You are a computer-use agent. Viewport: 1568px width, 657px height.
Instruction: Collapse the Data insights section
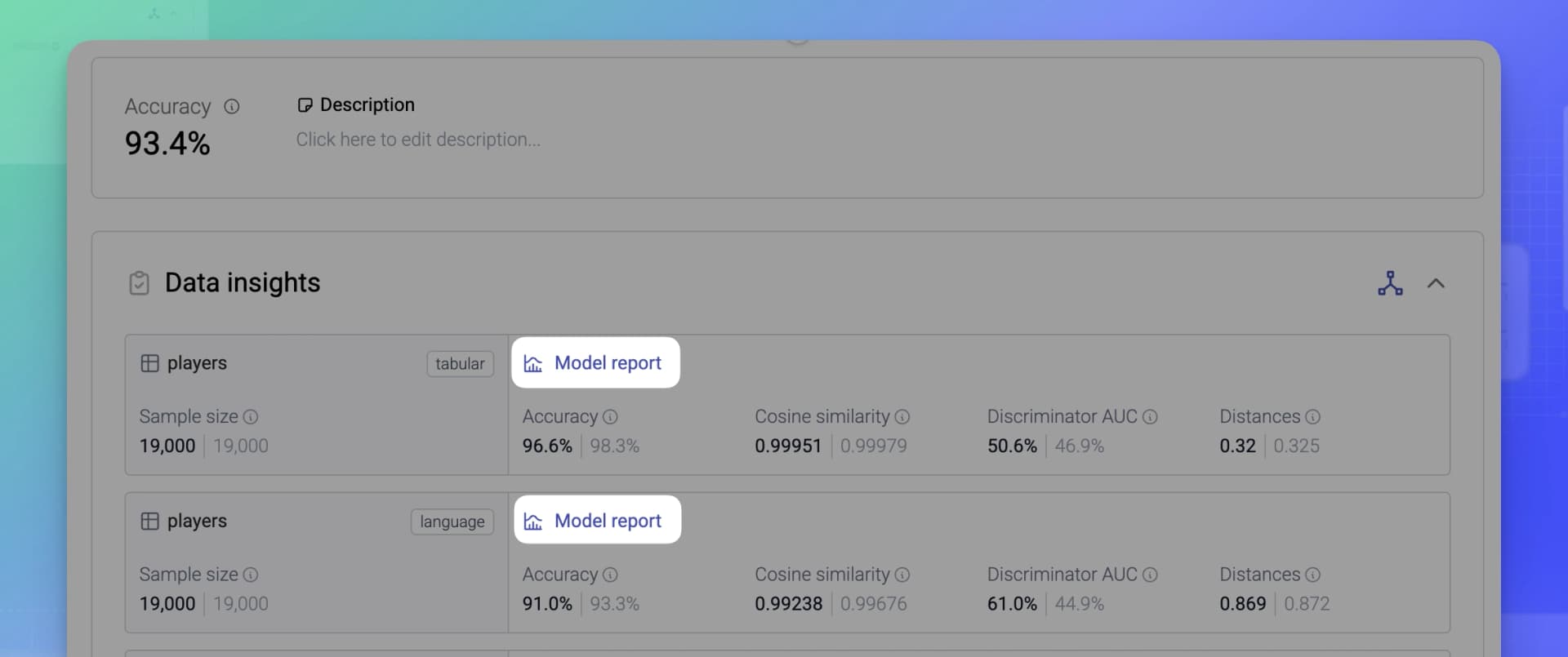[1437, 283]
